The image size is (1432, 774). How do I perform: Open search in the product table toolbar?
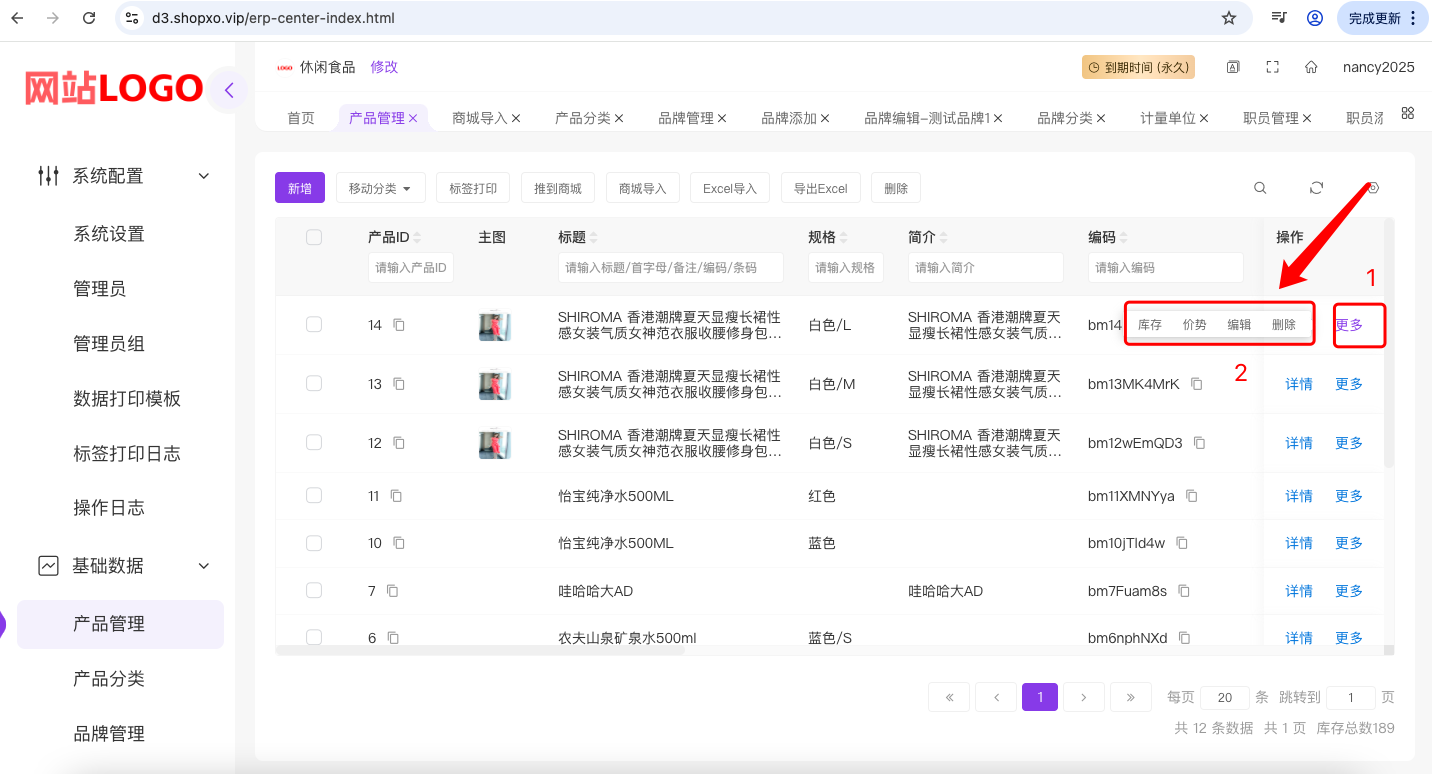point(1260,187)
